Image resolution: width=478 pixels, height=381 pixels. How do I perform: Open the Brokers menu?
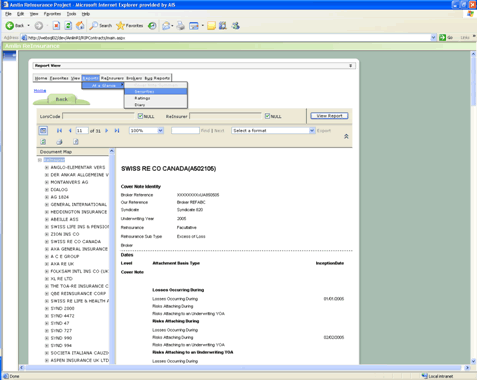click(x=134, y=78)
